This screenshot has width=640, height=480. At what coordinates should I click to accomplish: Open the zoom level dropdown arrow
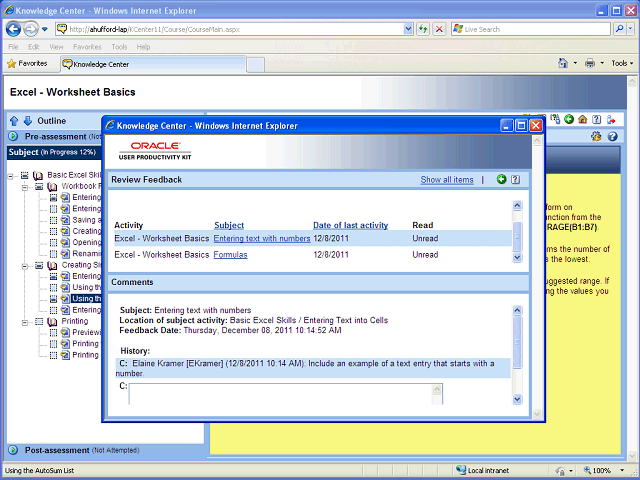tap(622, 470)
